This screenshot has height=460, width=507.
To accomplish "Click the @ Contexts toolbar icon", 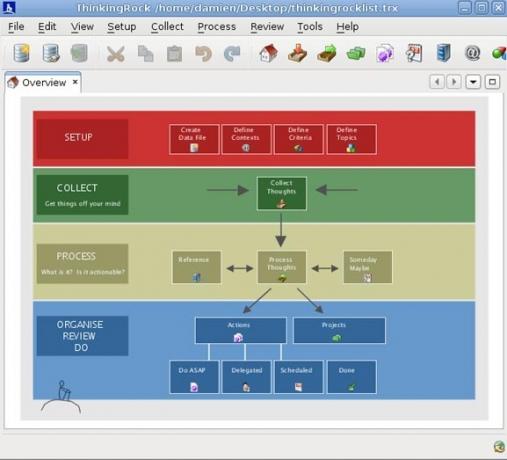I will [472, 53].
